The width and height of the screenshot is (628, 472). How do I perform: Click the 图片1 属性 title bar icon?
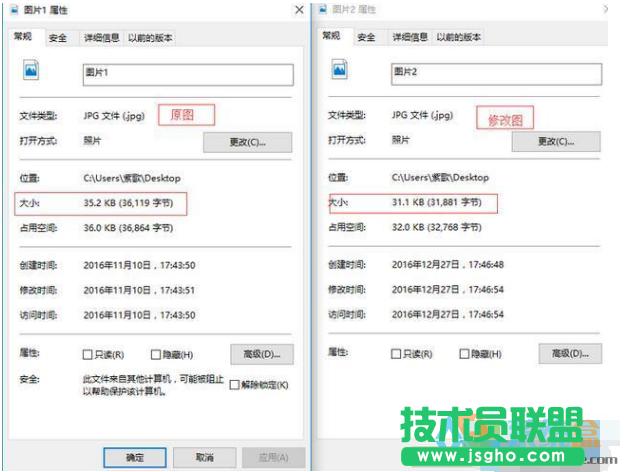tap(14, 10)
